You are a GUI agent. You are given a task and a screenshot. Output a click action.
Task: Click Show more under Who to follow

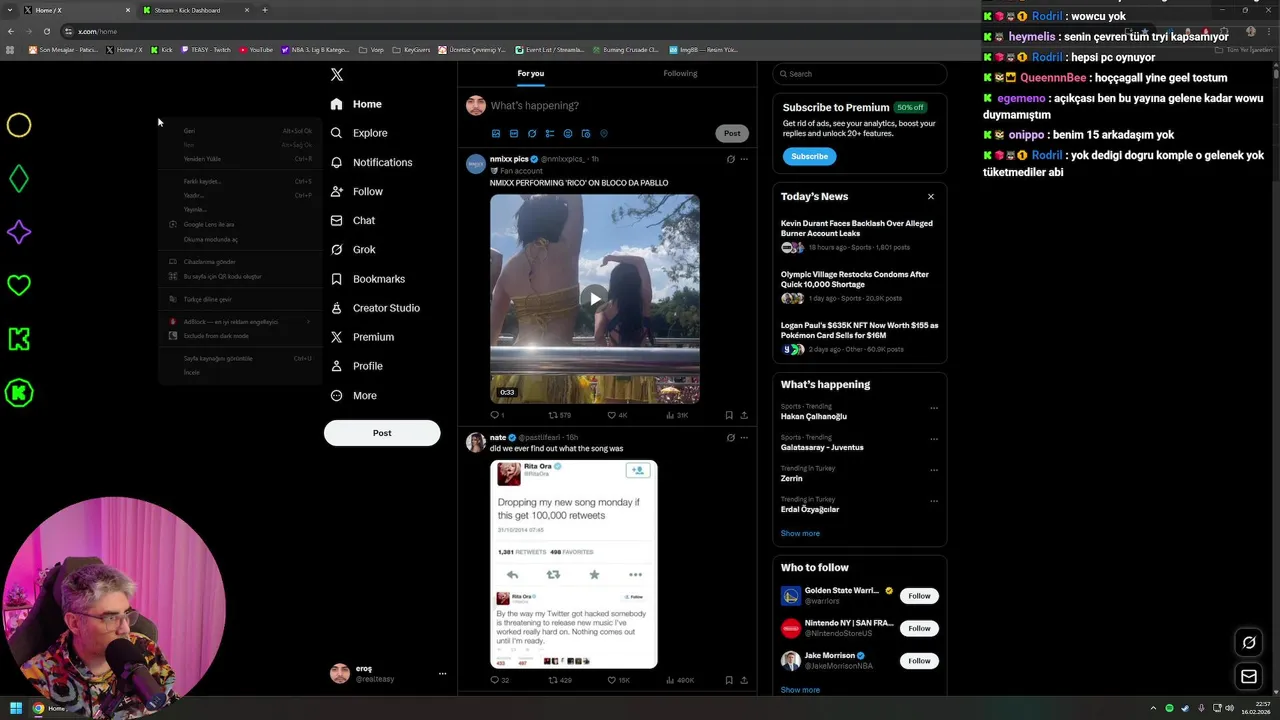[x=800, y=690]
